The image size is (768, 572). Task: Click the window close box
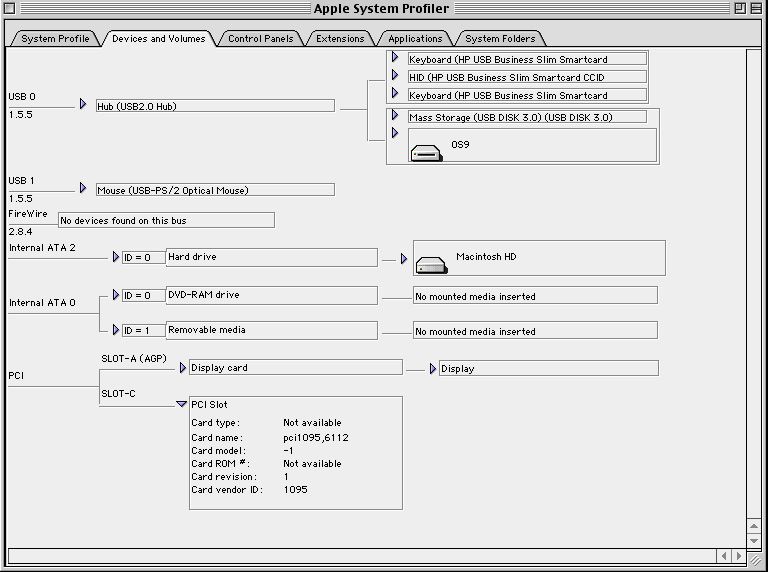click(x=10, y=8)
